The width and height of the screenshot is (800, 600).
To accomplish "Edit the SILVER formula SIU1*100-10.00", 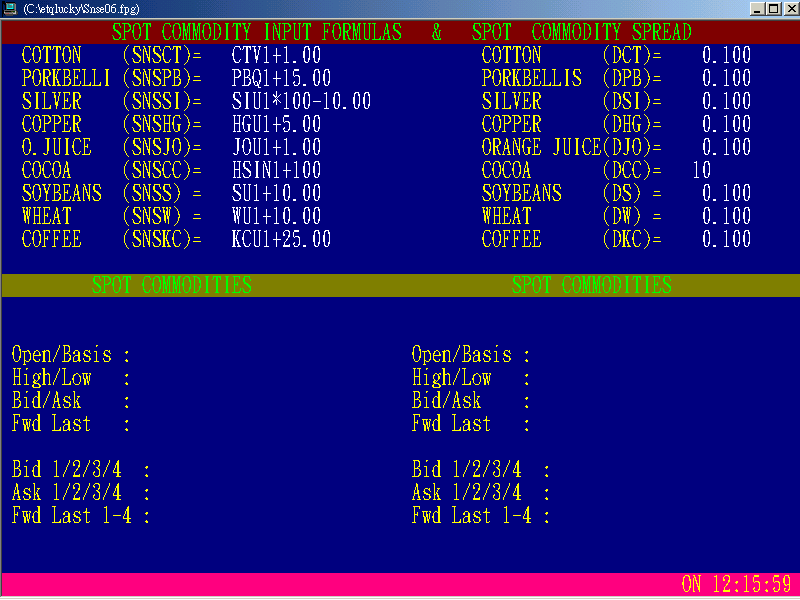I will click(300, 101).
